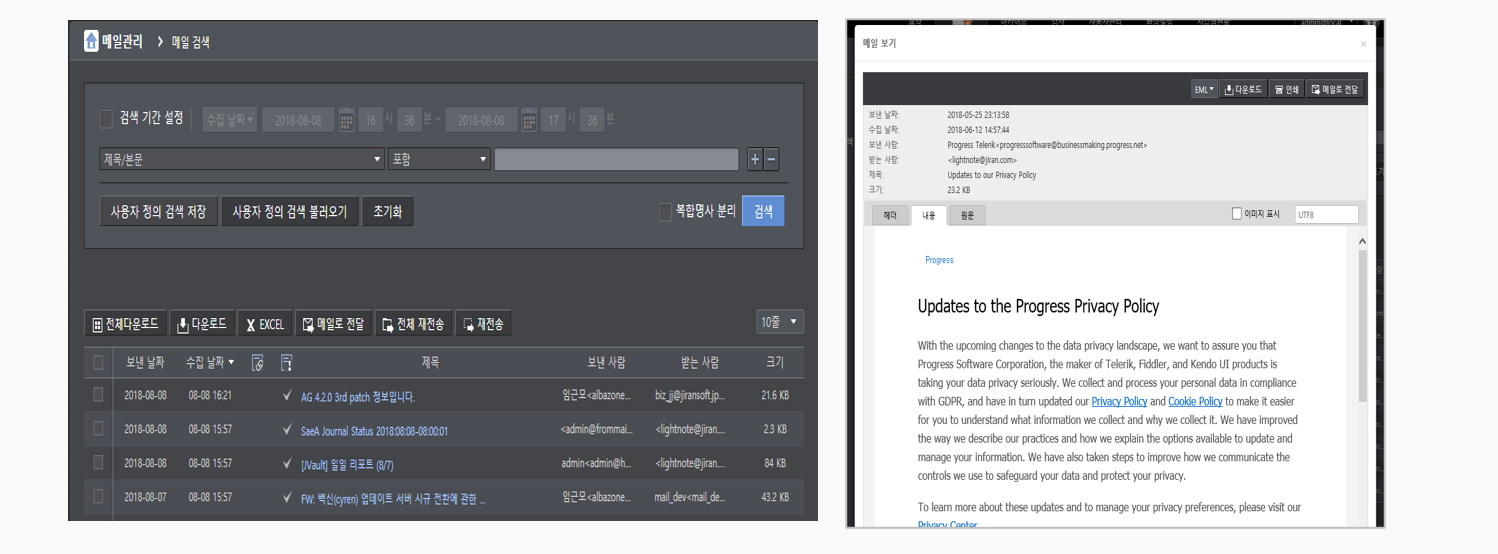The image size is (1498, 554).
Task: Open the 10줄 rows-per-page dropdown
Action: click(x=780, y=322)
